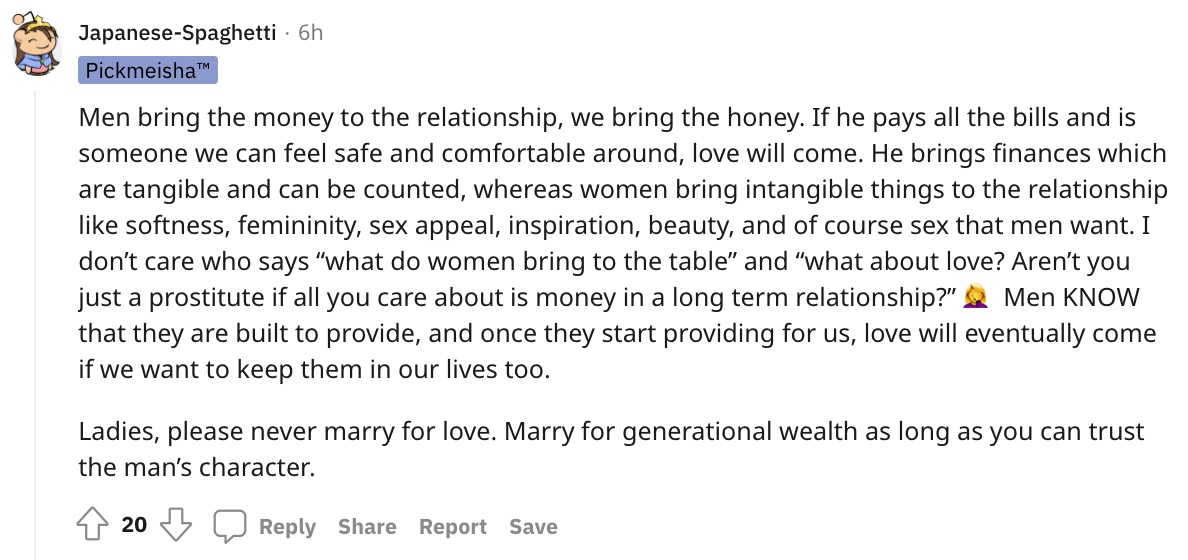The height and width of the screenshot is (560, 1188).
Task: Open the Japanese-Spaghetti user profile link
Action: tap(177, 33)
